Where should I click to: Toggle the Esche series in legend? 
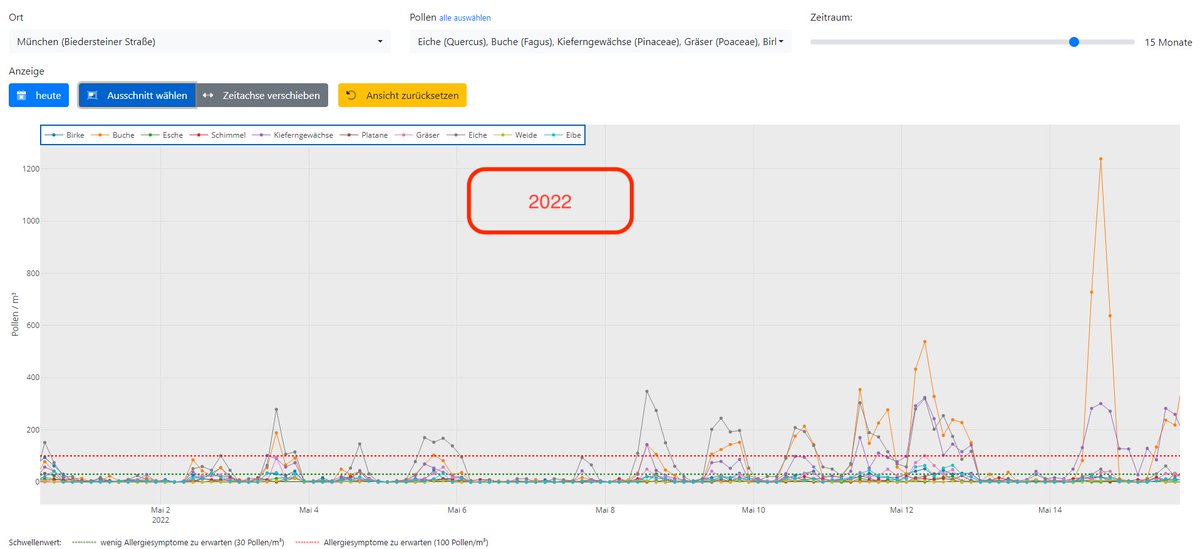point(161,134)
